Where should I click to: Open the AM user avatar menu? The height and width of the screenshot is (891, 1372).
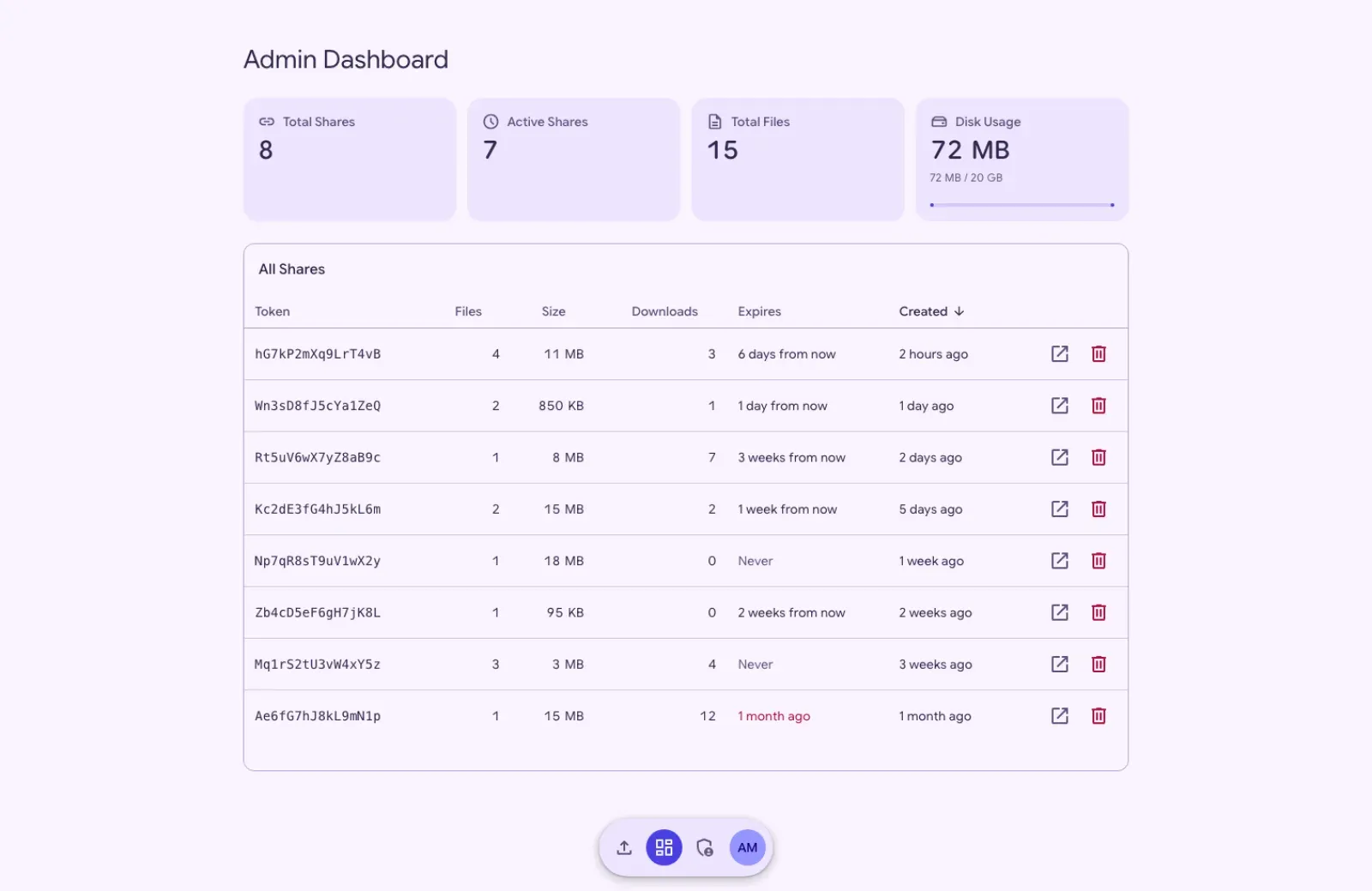(748, 847)
